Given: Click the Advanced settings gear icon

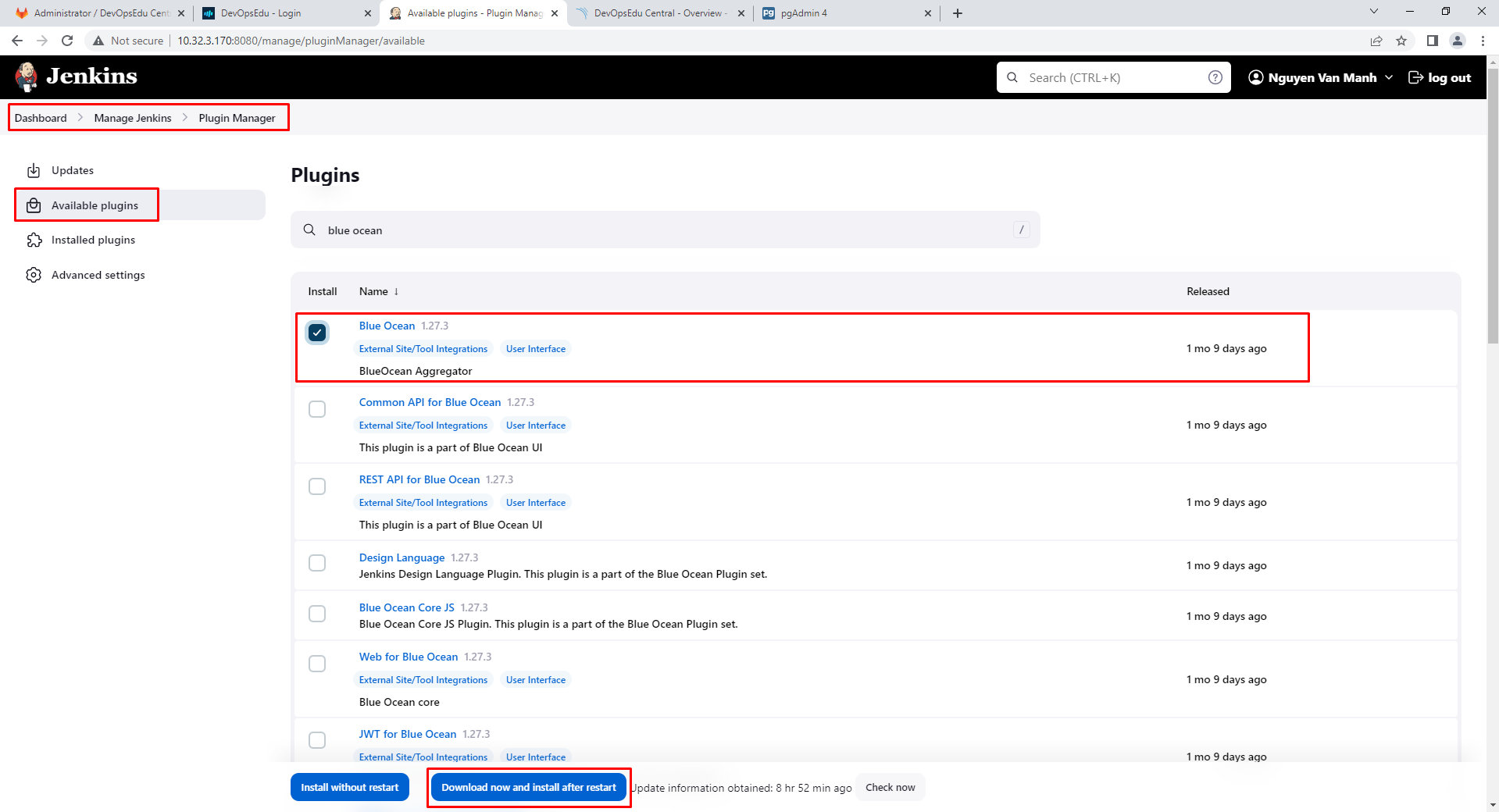Looking at the screenshot, I should pyautogui.click(x=34, y=275).
